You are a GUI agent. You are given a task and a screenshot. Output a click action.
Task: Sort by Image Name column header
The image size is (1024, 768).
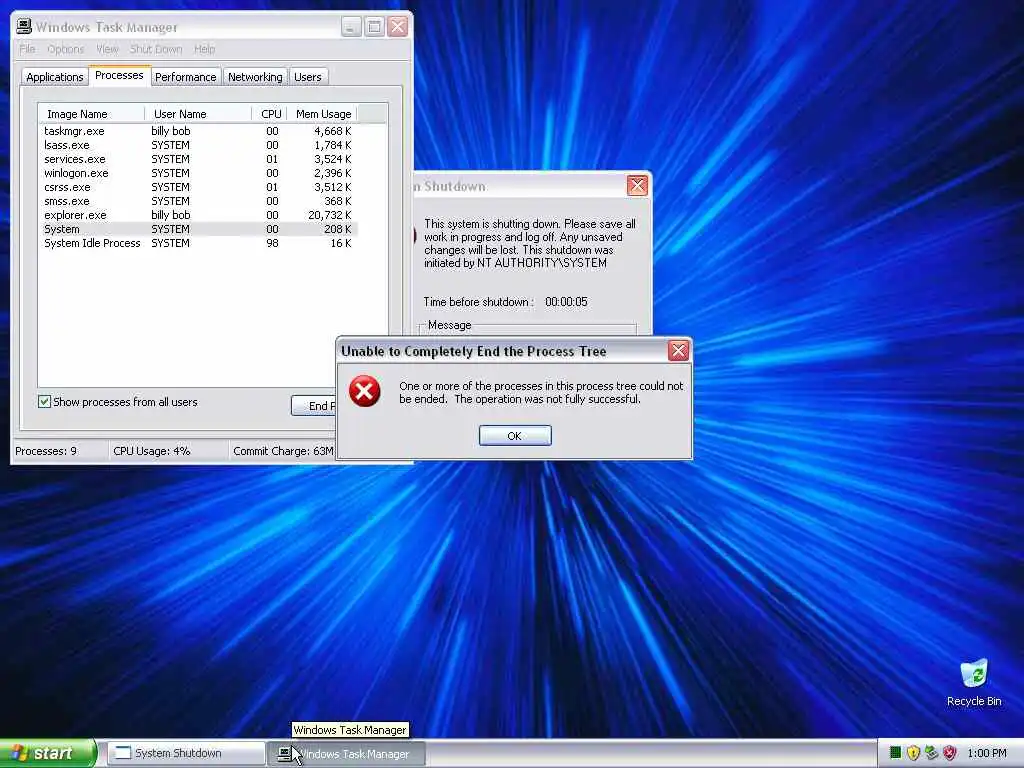click(x=91, y=114)
